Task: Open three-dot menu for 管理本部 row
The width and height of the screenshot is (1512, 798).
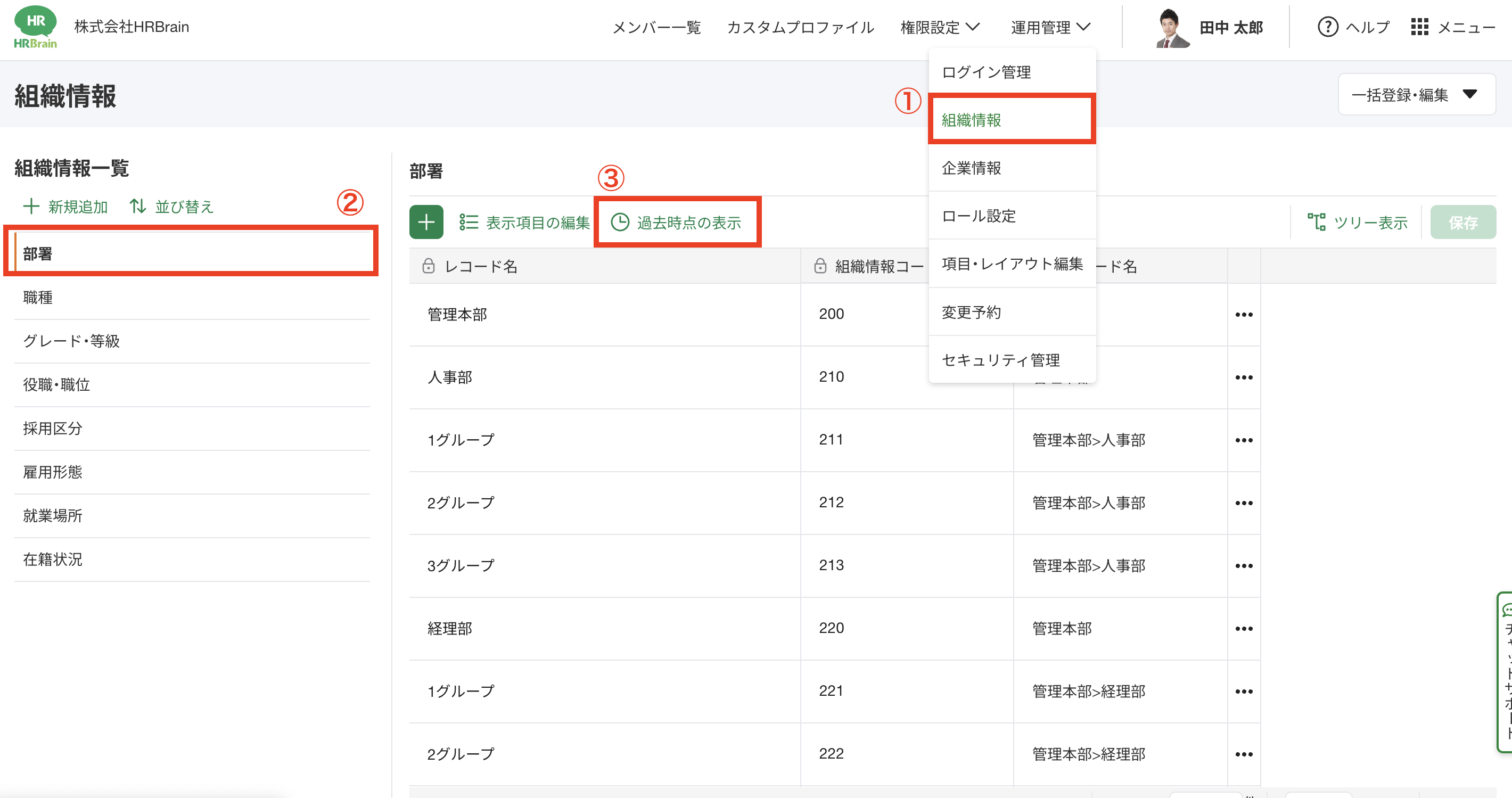Action: click(x=1243, y=315)
